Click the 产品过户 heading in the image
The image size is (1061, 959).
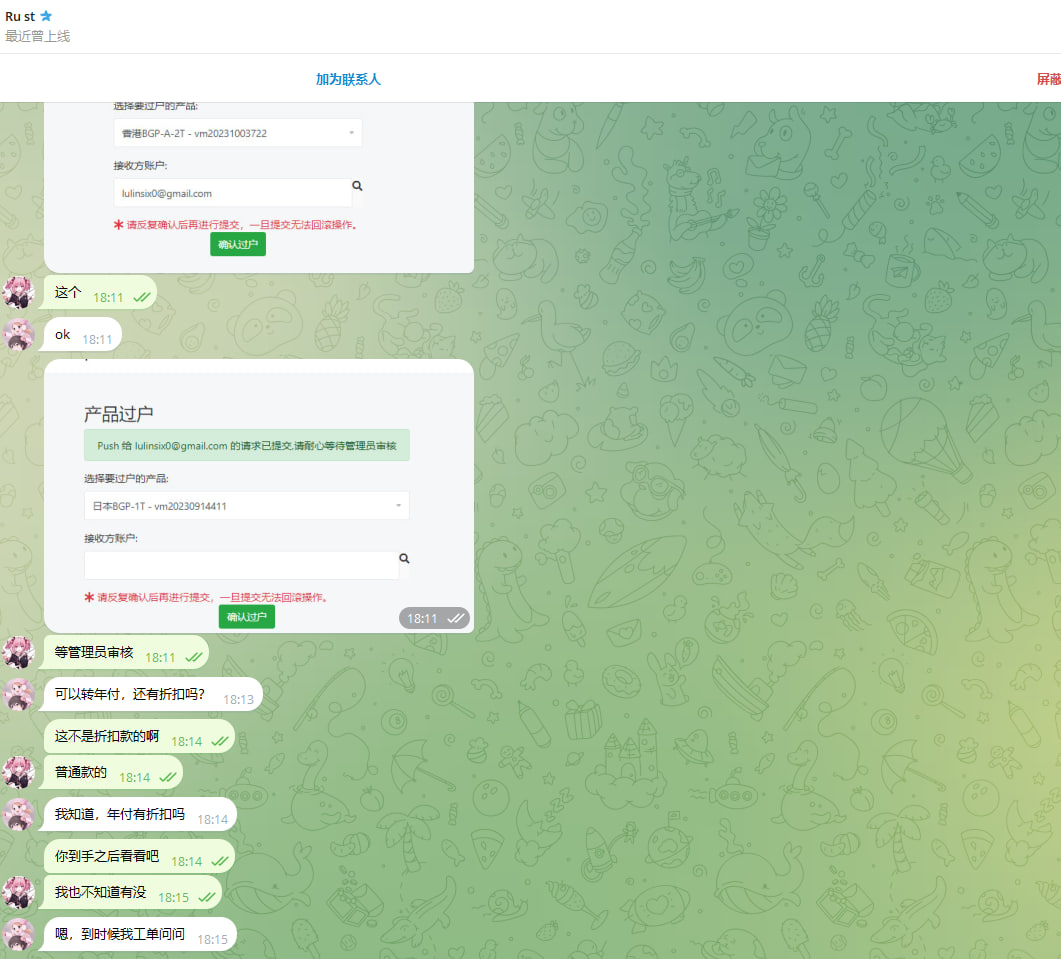pyautogui.click(x=118, y=414)
